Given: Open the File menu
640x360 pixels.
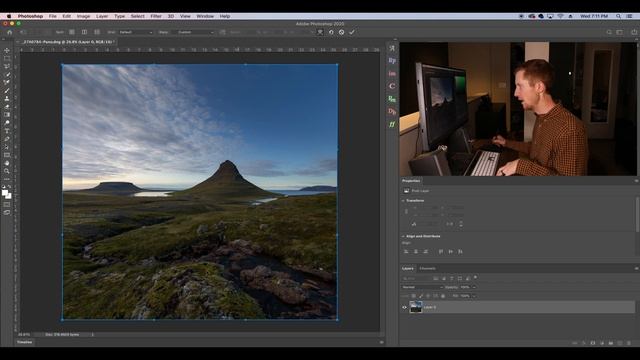Looking at the screenshot, I should (x=53, y=16).
